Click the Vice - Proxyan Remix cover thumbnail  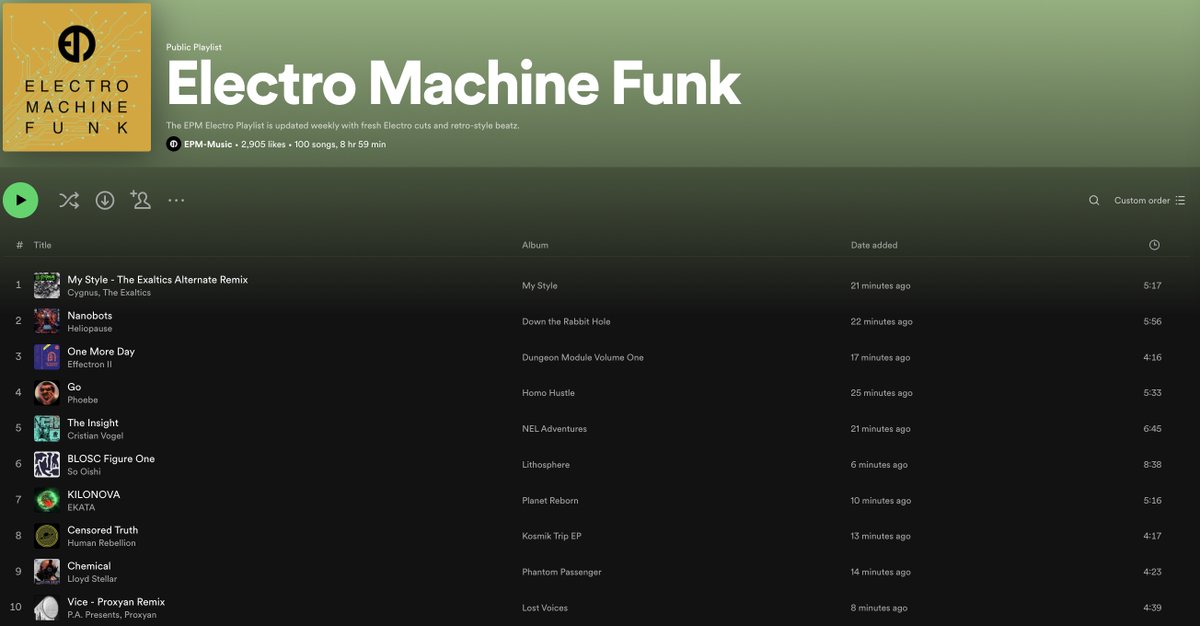[47, 608]
